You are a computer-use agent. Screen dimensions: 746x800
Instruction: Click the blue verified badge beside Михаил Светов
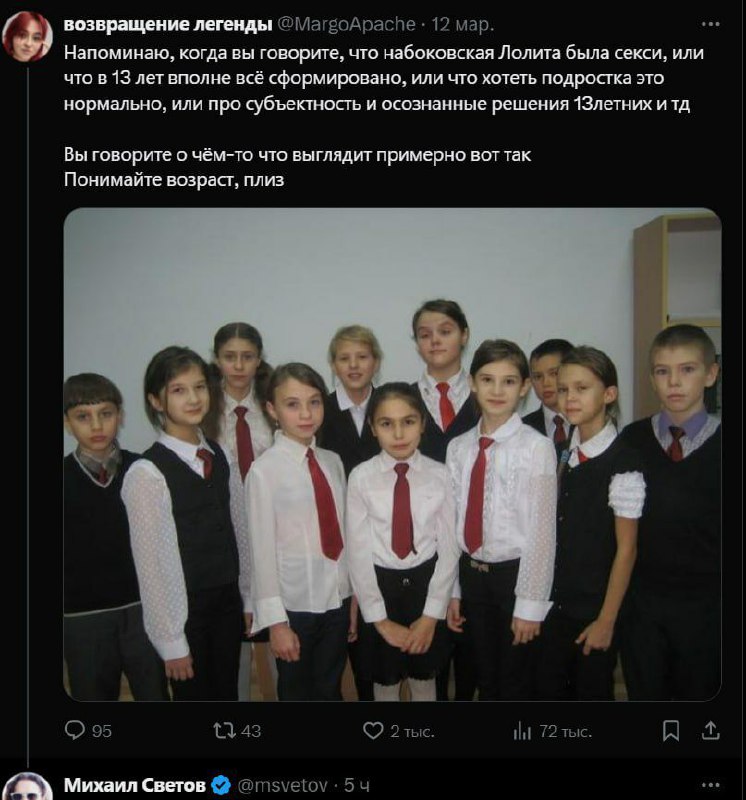click(220, 786)
